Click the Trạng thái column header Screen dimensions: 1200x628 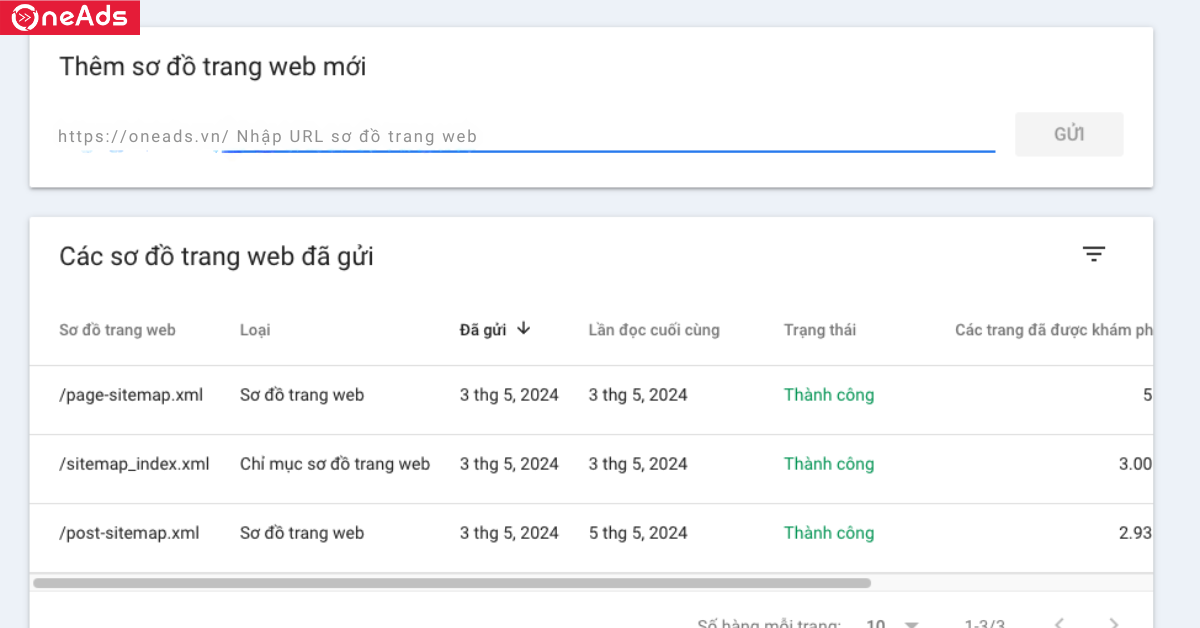coord(819,330)
